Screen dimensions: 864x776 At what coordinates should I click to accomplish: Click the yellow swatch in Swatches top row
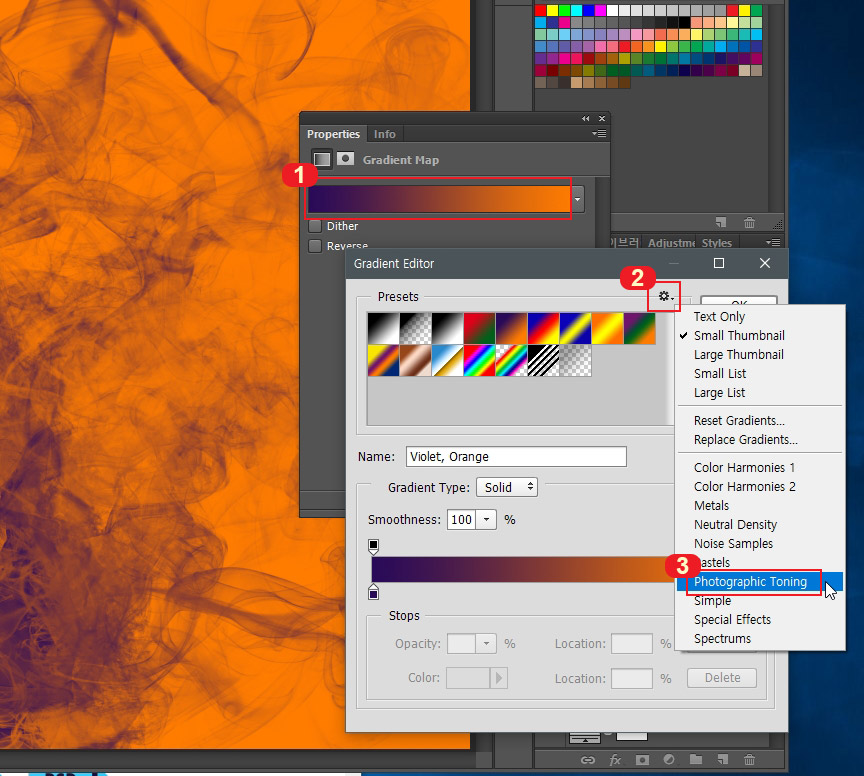coord(553,10)
